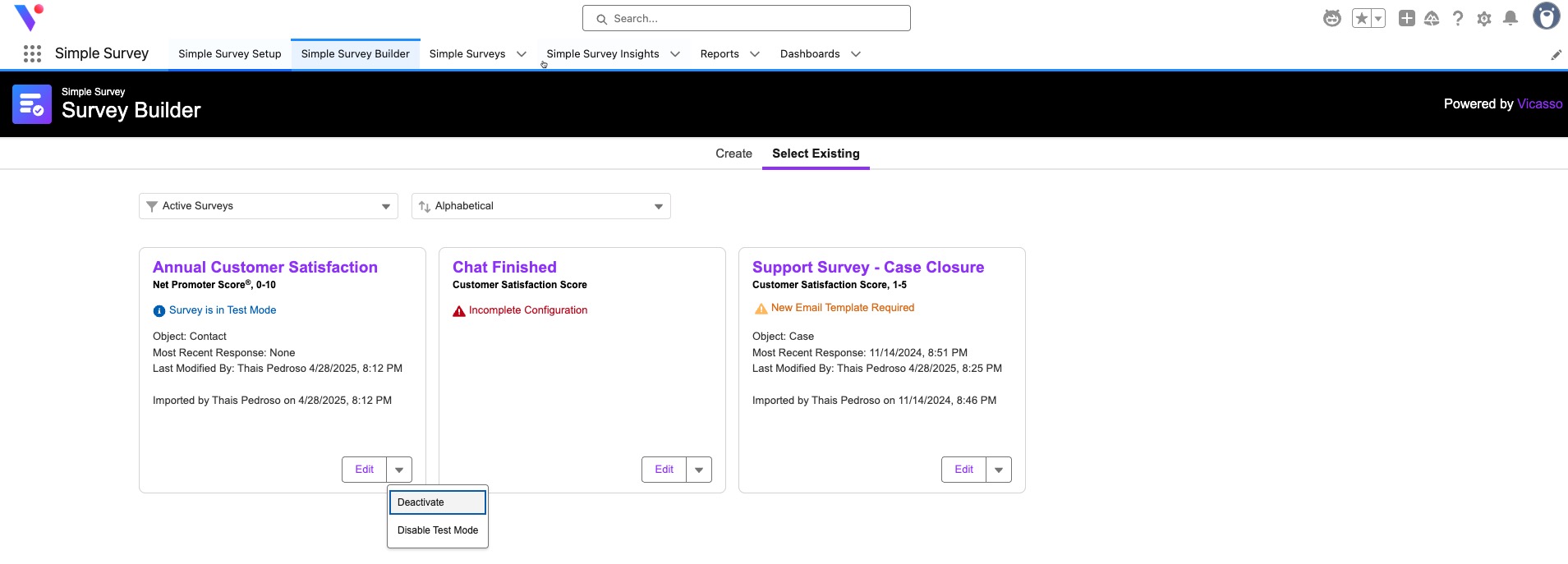The image size is (1568, 564).
Task: Open the Astro guidance icon
Action: tap(1332, 18)
